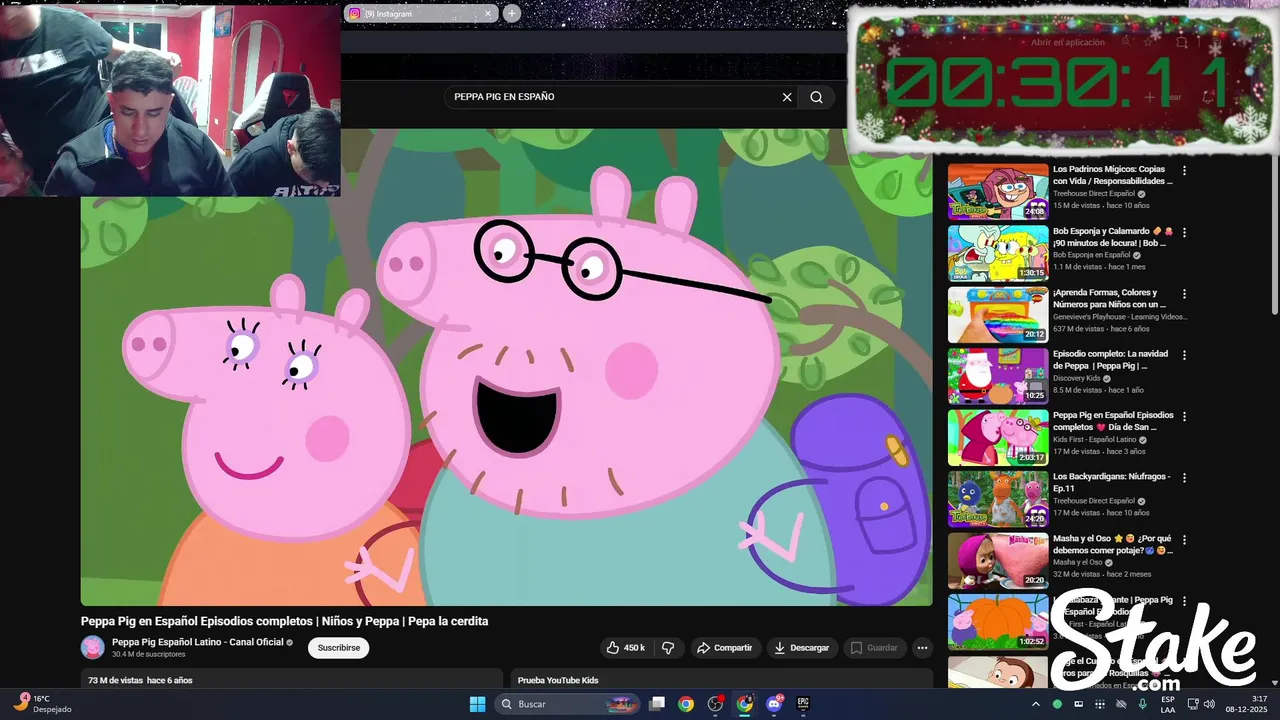
Task: Click the Bob Esponja en Español channel name
Action: [x=1091, y=255]
